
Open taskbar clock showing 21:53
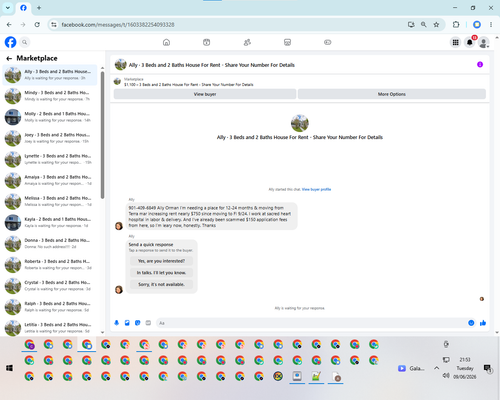[465, 368]
